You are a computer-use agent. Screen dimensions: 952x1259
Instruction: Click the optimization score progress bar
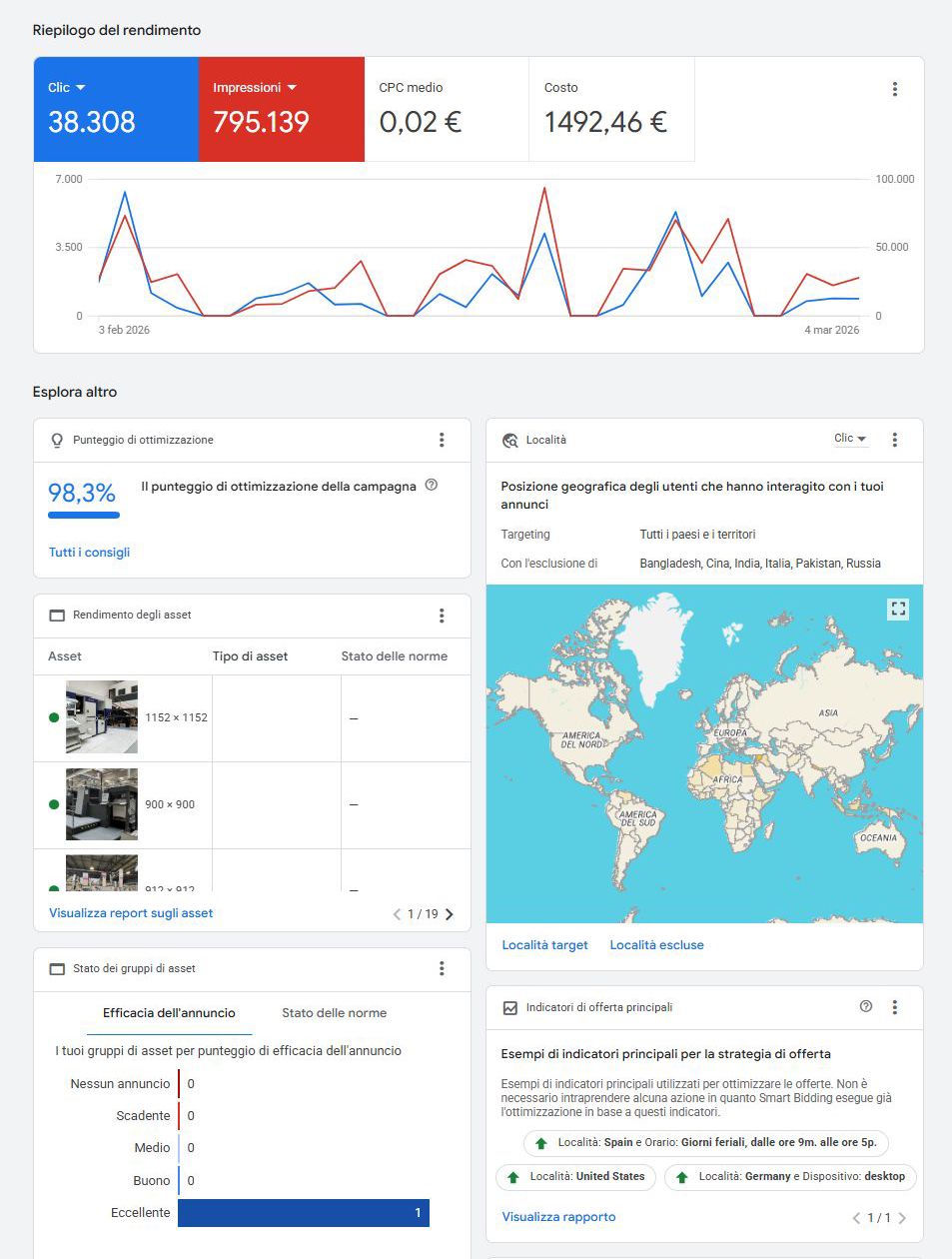(84, 516)
